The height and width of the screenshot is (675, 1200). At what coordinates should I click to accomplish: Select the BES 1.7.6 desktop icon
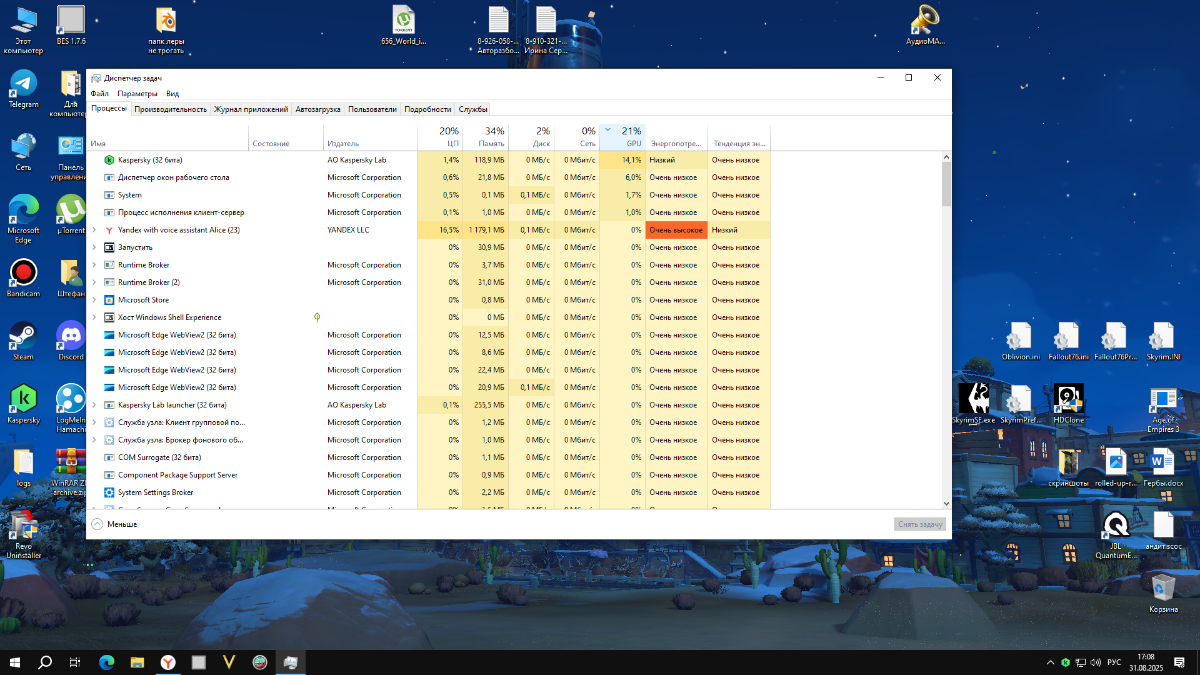coord(71,26)
